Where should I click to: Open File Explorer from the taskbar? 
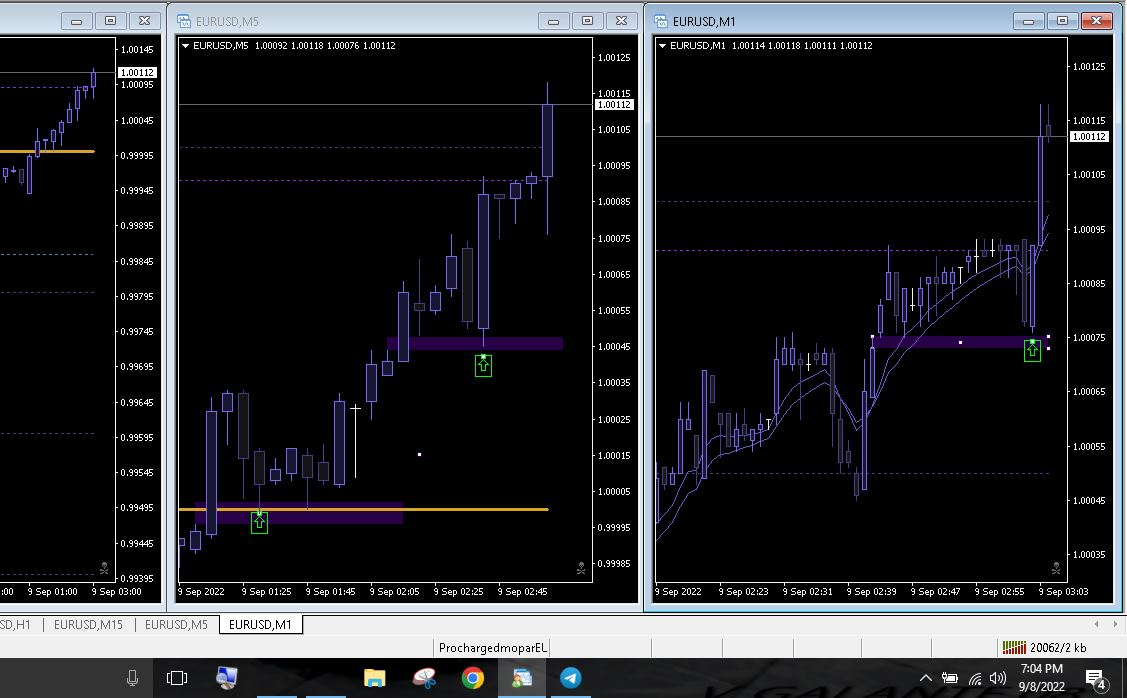pos(374,678)
